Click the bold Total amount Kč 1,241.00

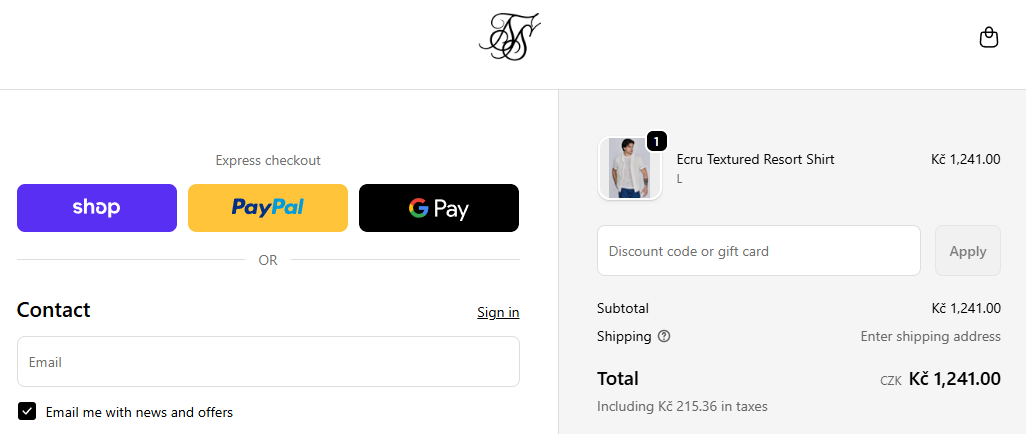954,379
